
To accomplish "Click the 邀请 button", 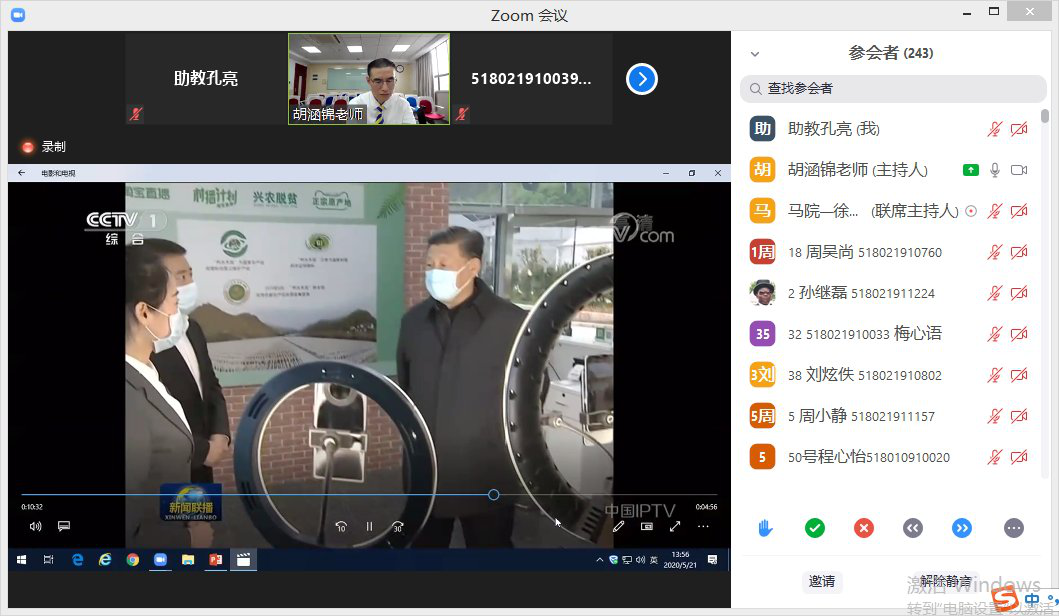I will tap(822, 581).
